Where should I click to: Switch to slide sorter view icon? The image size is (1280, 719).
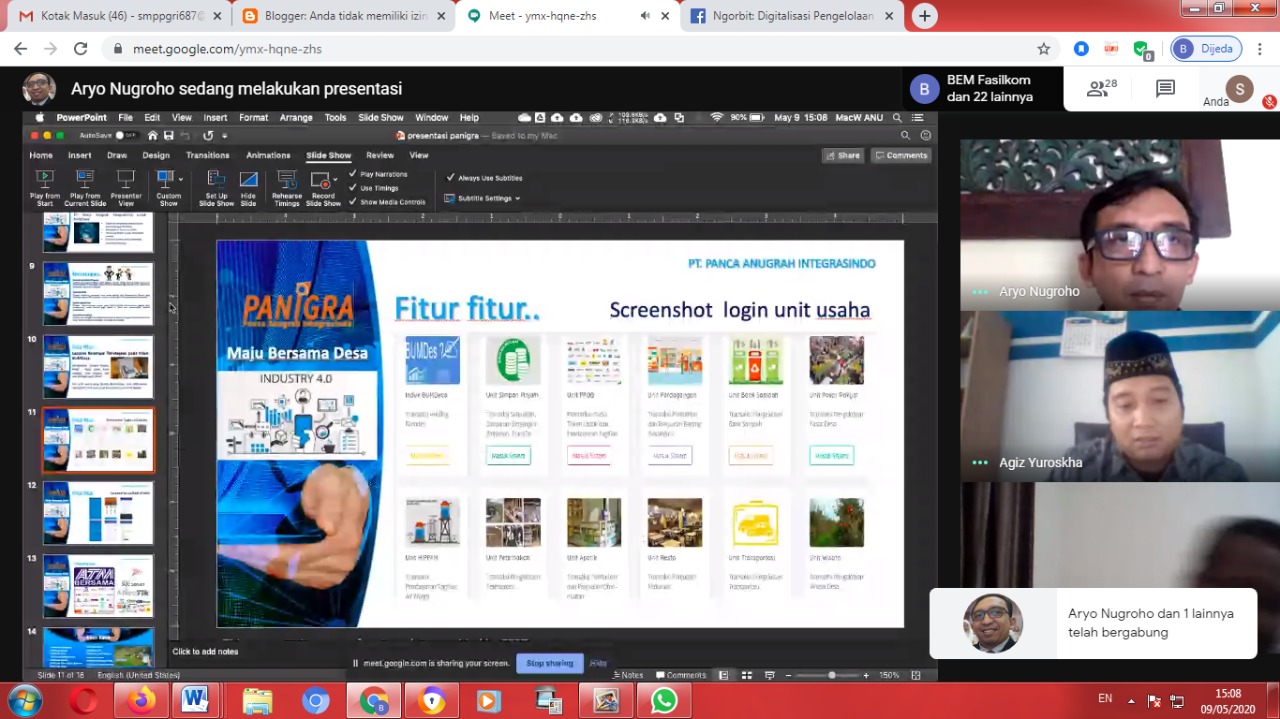pyautogui.click(x=747, y=675)
